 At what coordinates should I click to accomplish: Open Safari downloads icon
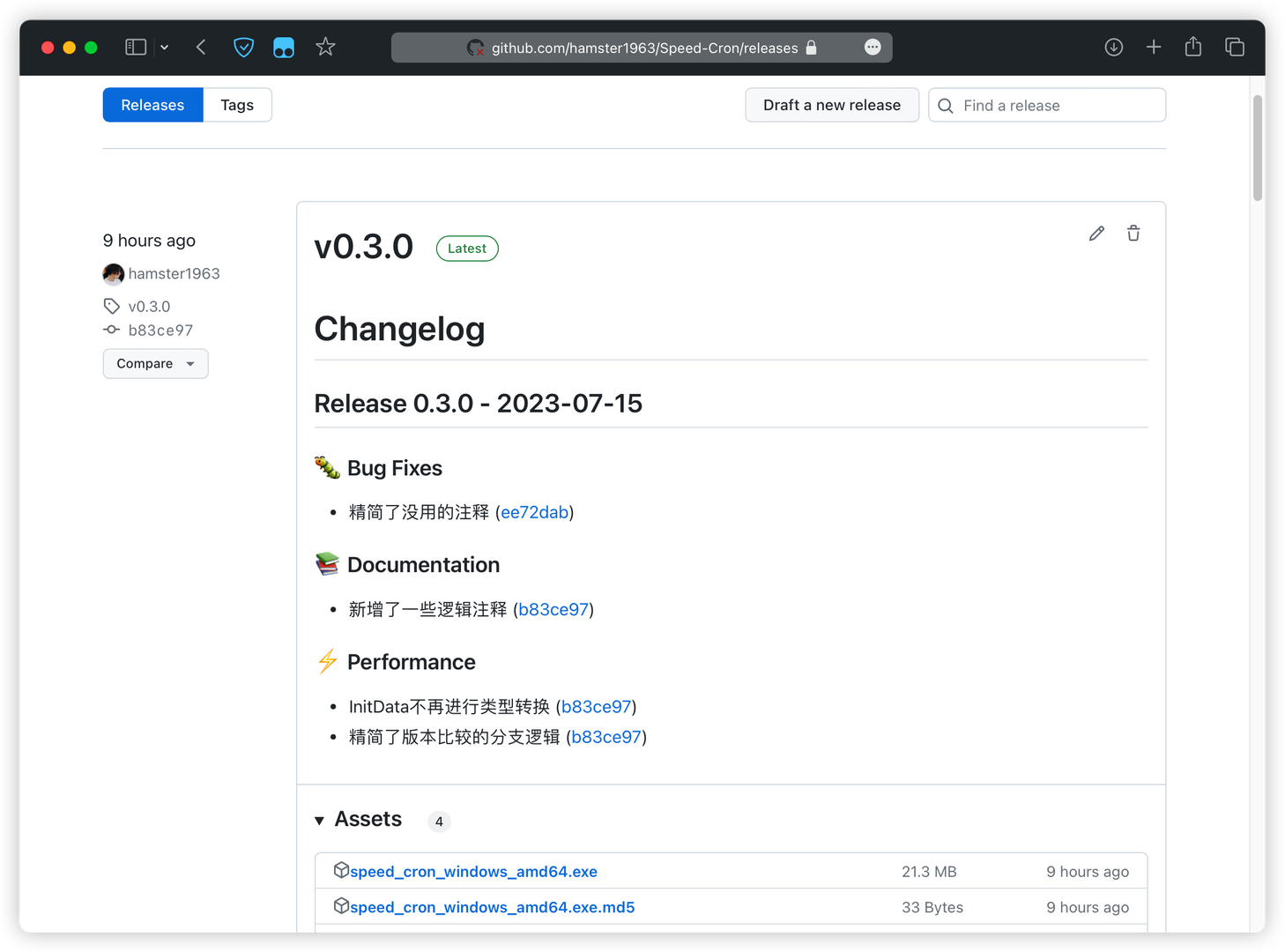pos(1113,48)
